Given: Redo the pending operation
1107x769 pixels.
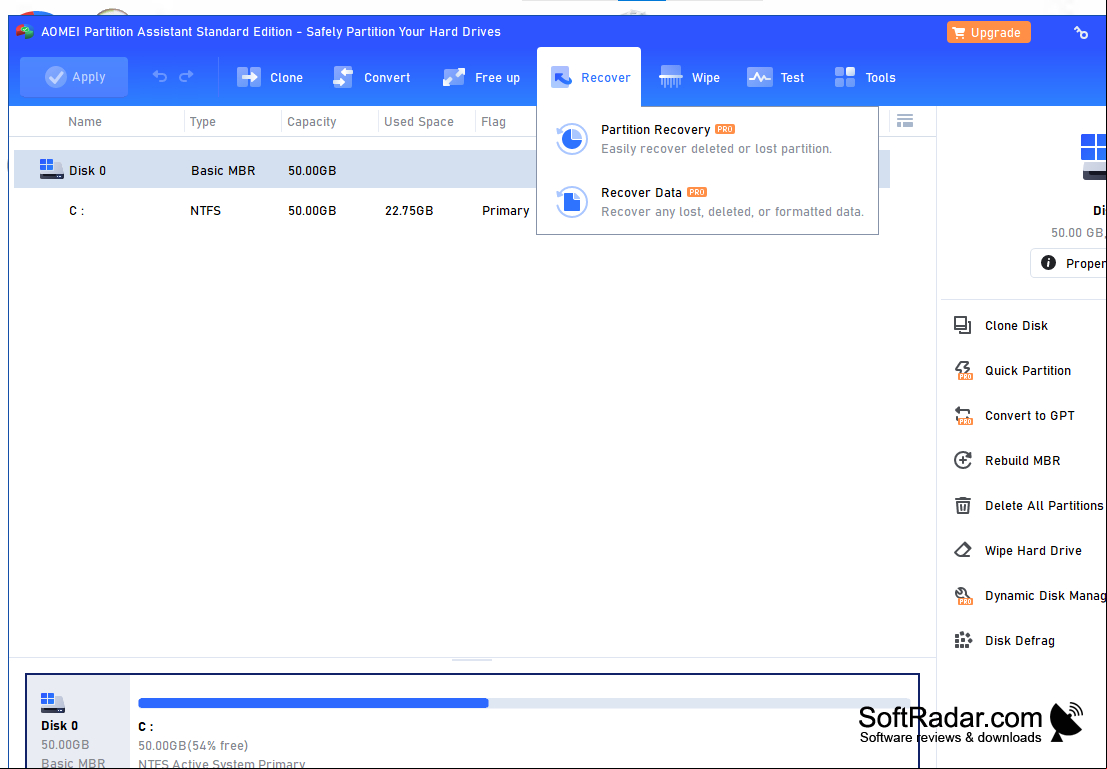Looking at the screenshot, I should 186,77.
